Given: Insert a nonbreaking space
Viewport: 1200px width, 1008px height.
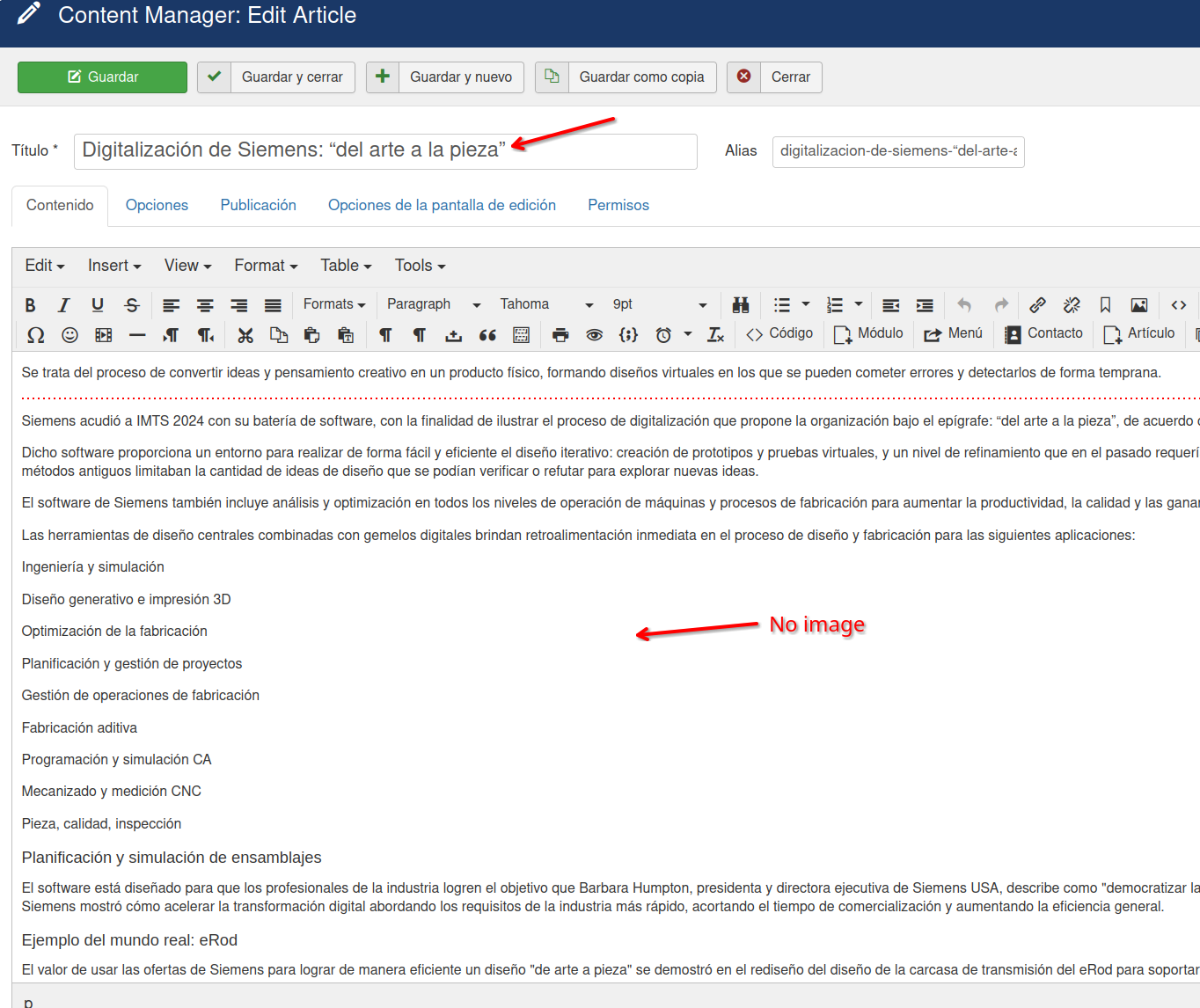Looking at the screenshot, I should pyautogui.click(x=453, y=334).
